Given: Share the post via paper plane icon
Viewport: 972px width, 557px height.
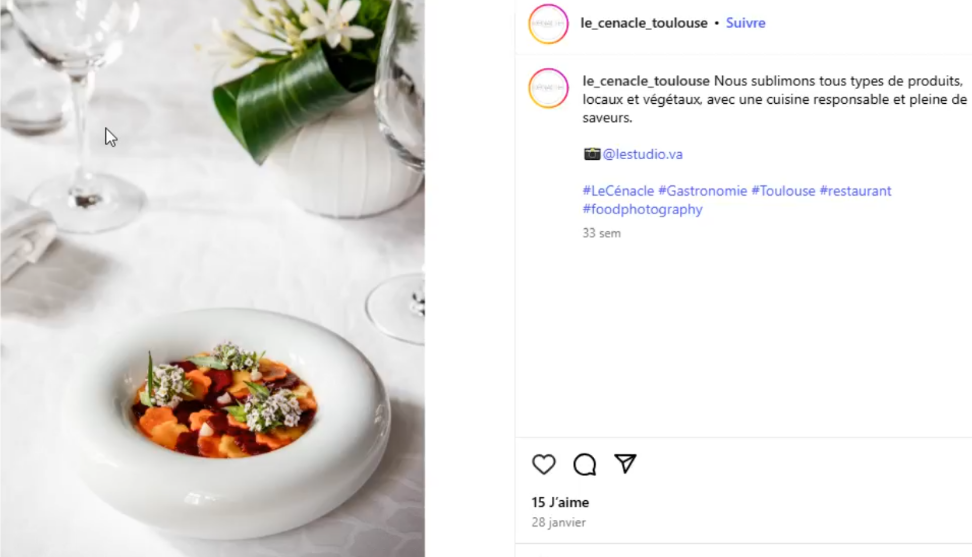Looking at the screenshot, I should coord(626,464).
